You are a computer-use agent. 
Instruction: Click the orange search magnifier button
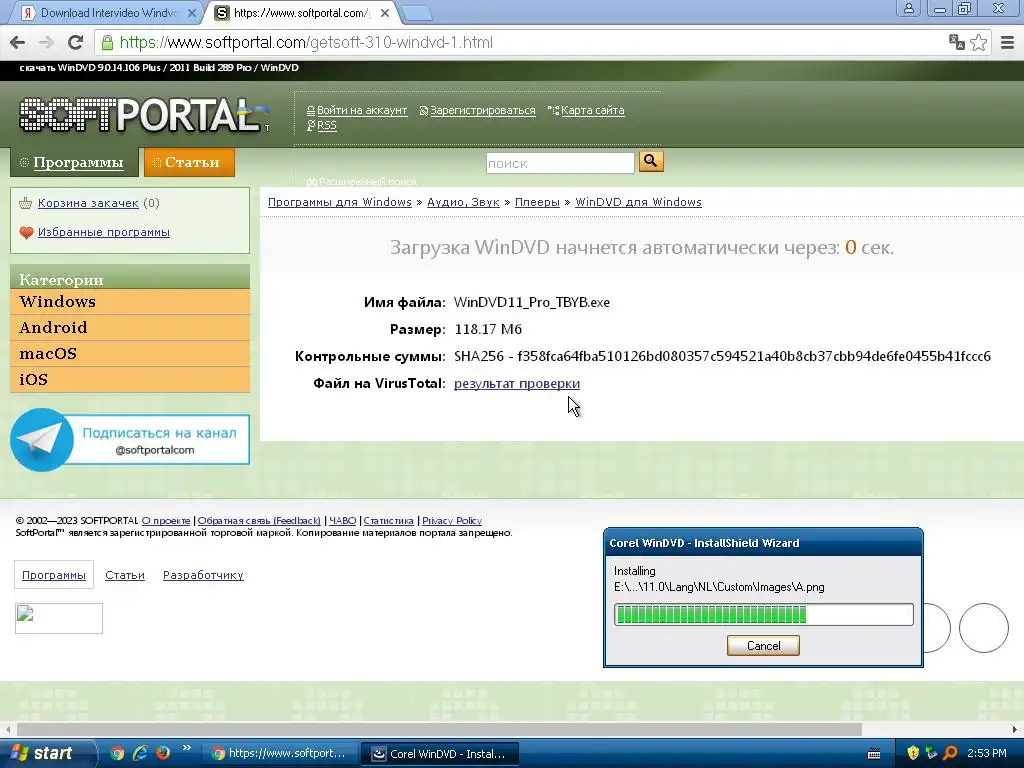651,161
